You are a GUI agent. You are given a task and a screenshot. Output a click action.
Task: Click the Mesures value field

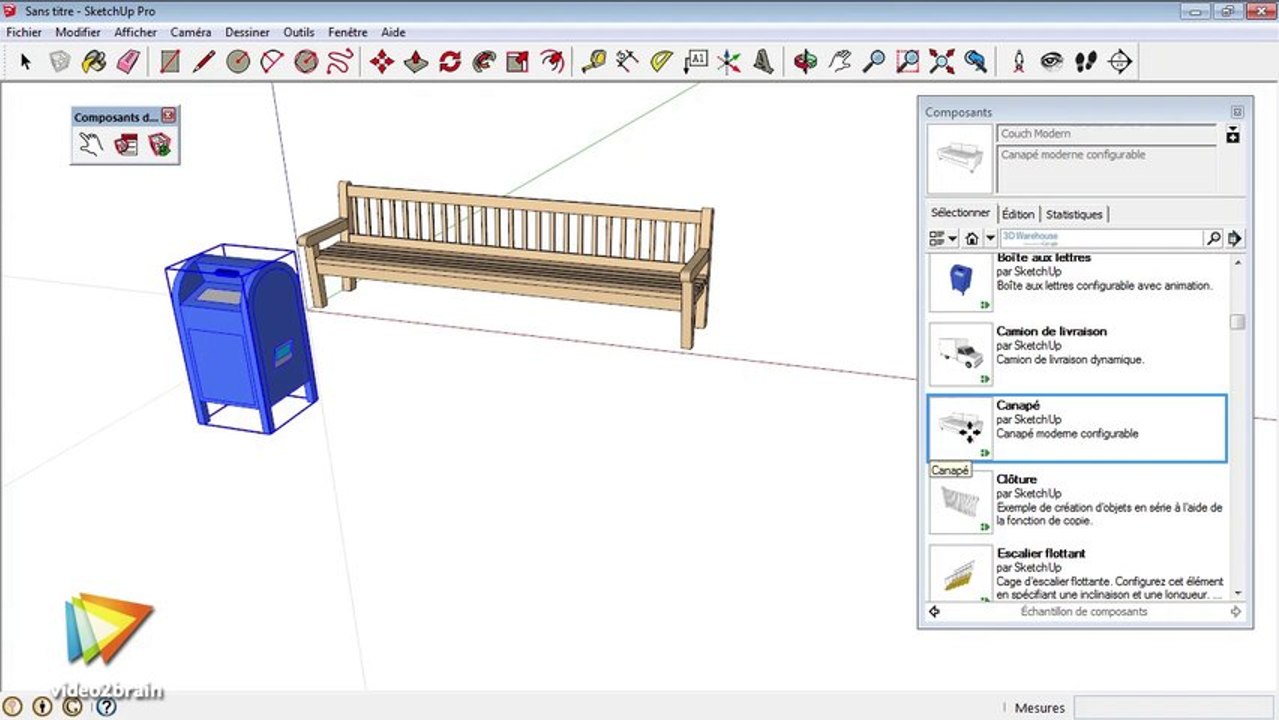coord(1173,707)
